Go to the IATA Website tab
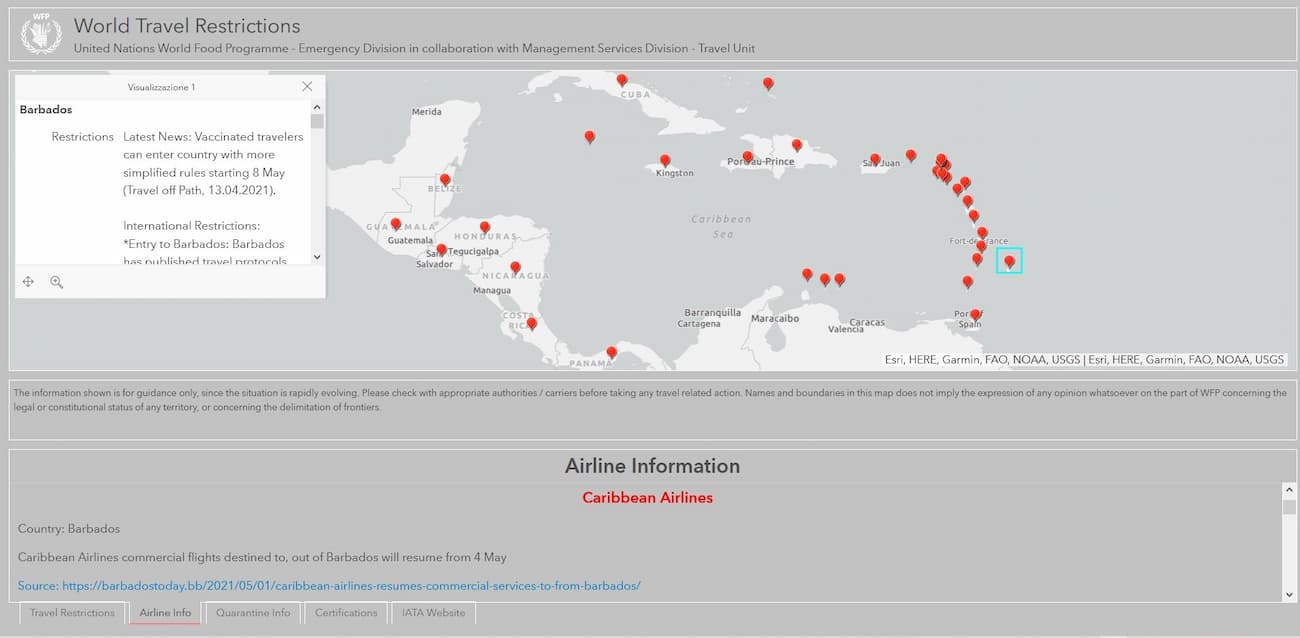 (x=433, y=613)
